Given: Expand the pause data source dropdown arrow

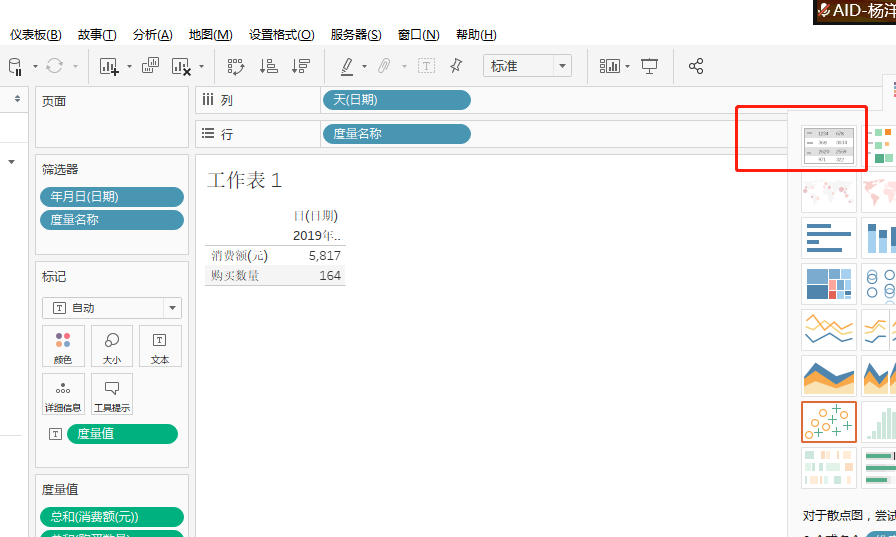Looking at the screenshot, I should point(35,67).
